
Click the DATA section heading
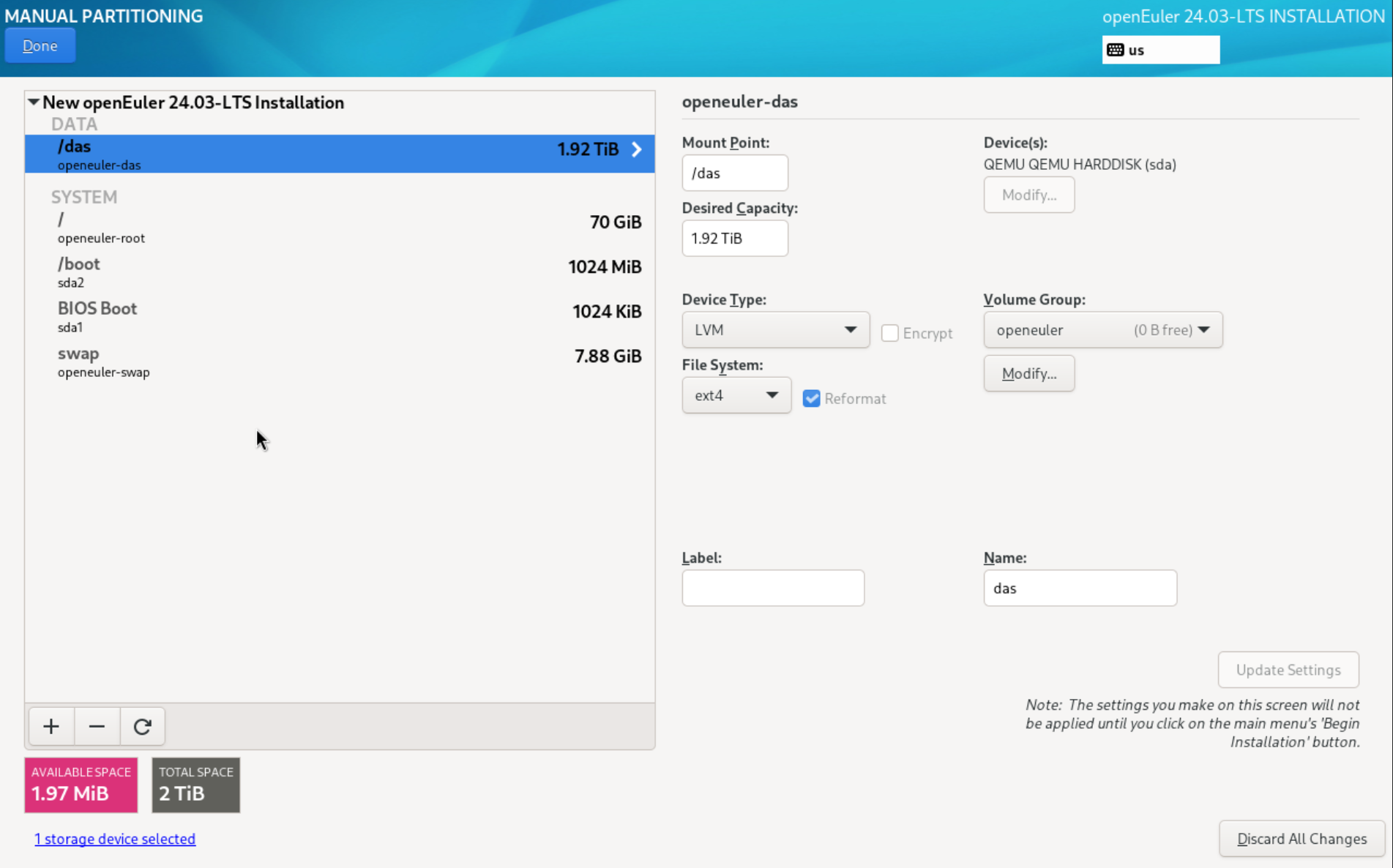click(x=74, y=124)
